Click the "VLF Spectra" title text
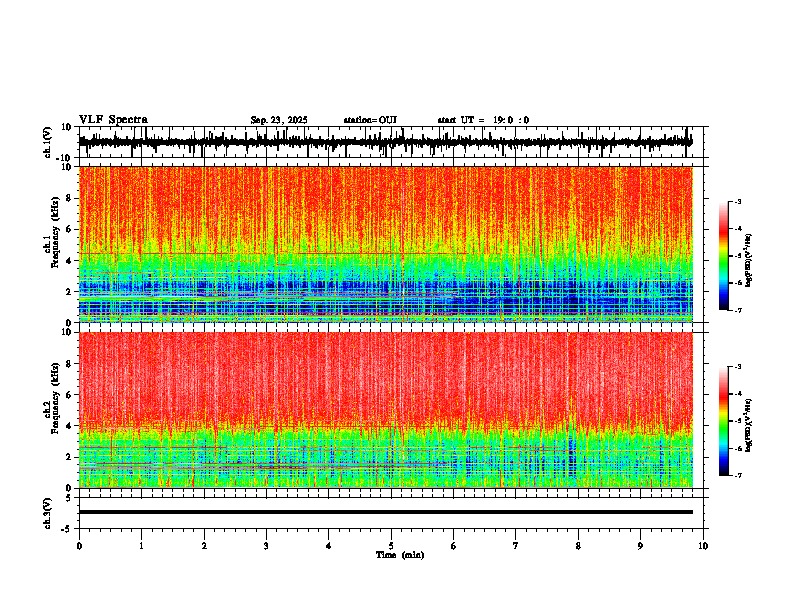Screen dimensions: 792x612 113,120
